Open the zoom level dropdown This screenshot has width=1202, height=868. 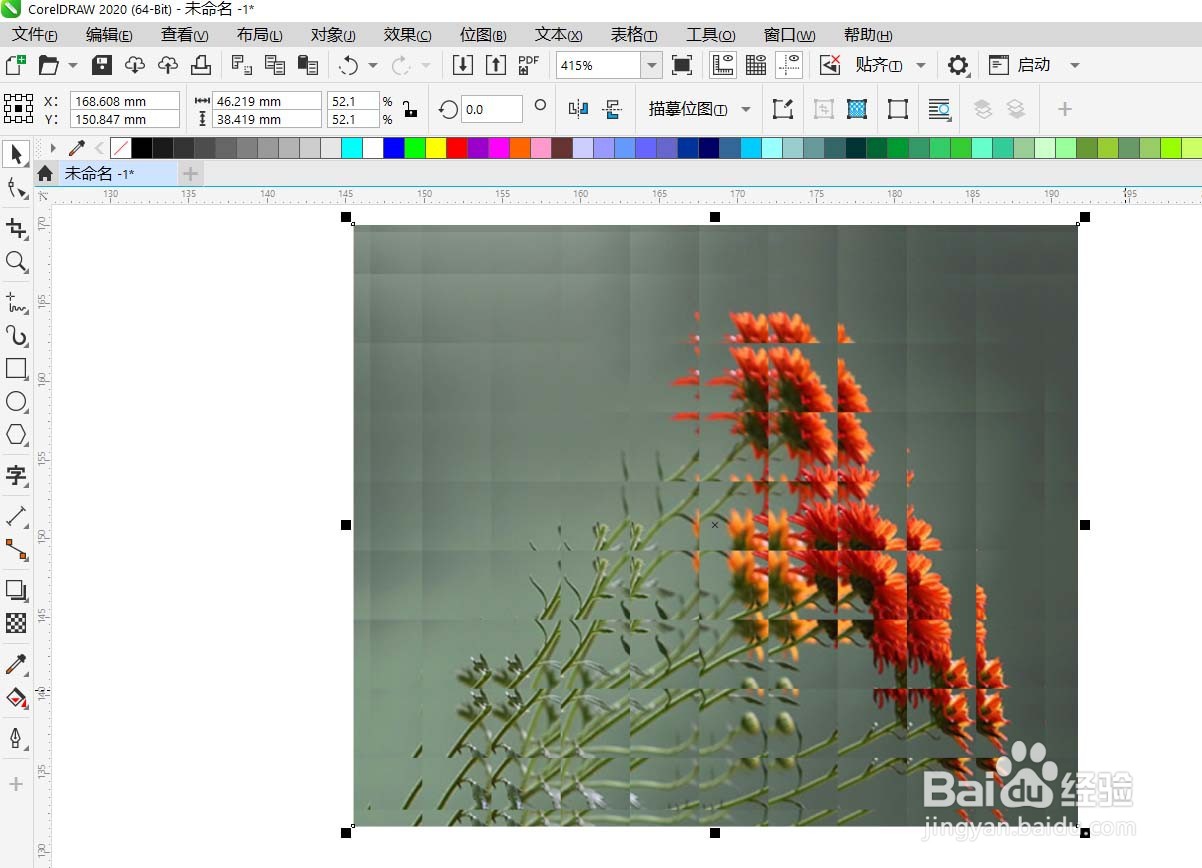click(x=652, y=65)
